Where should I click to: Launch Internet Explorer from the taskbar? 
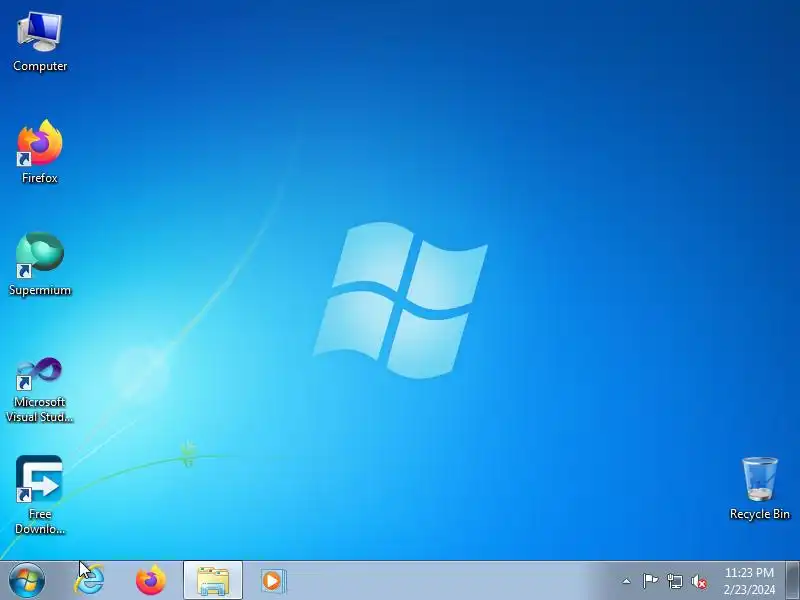[x=90, y=581]
